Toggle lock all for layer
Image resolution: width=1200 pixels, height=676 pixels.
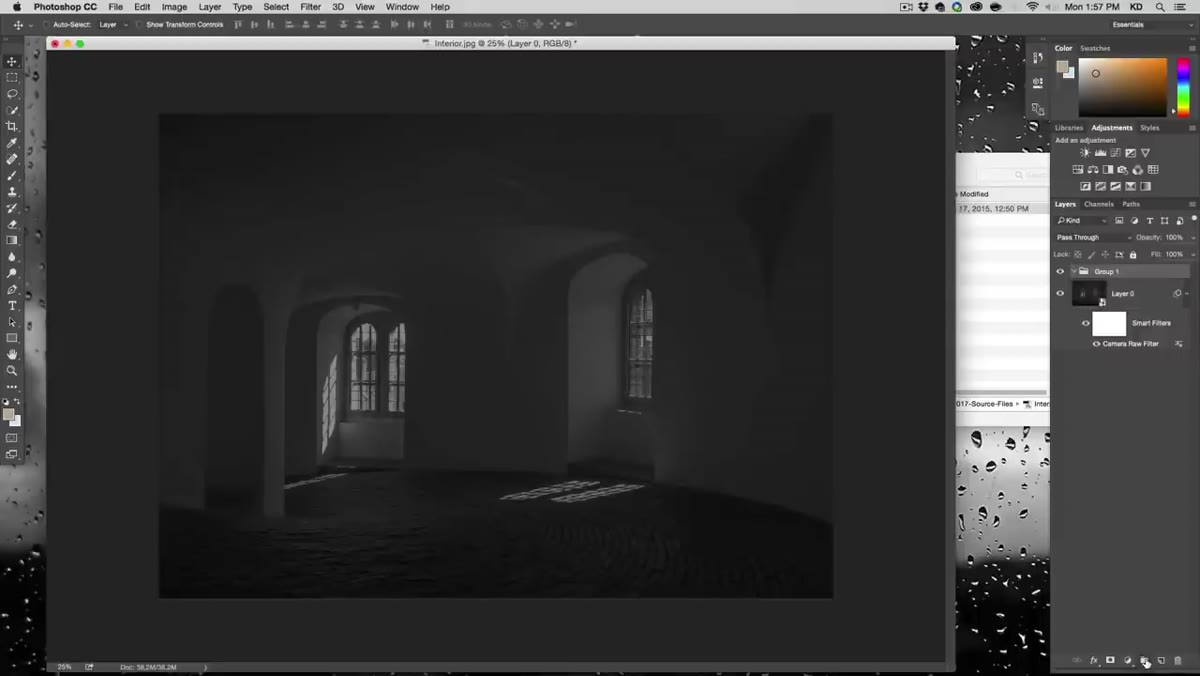point(1133,254)
